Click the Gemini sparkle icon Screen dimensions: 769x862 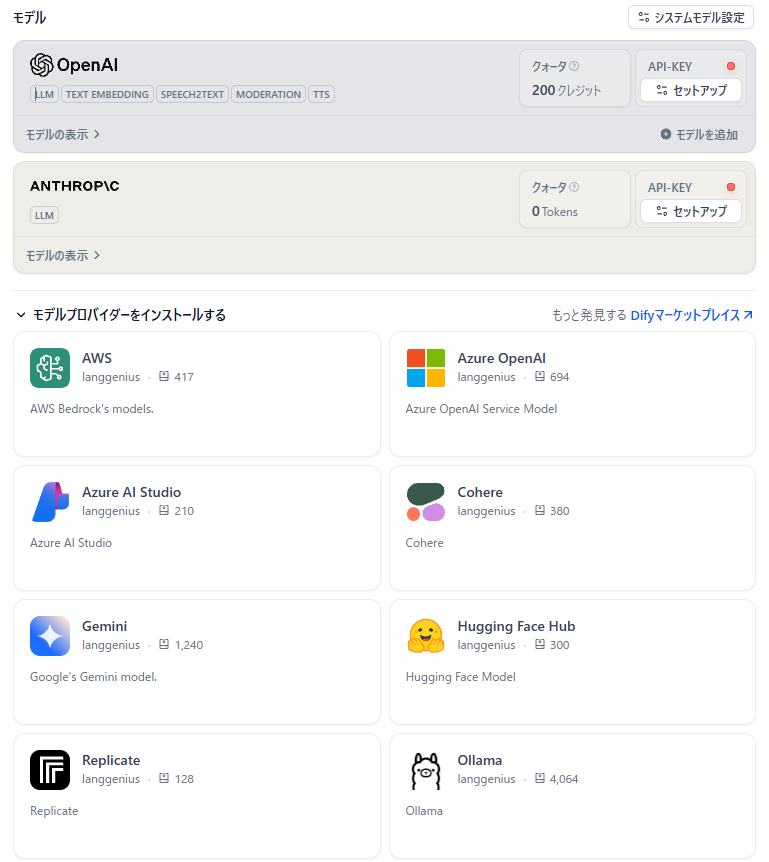50,636
